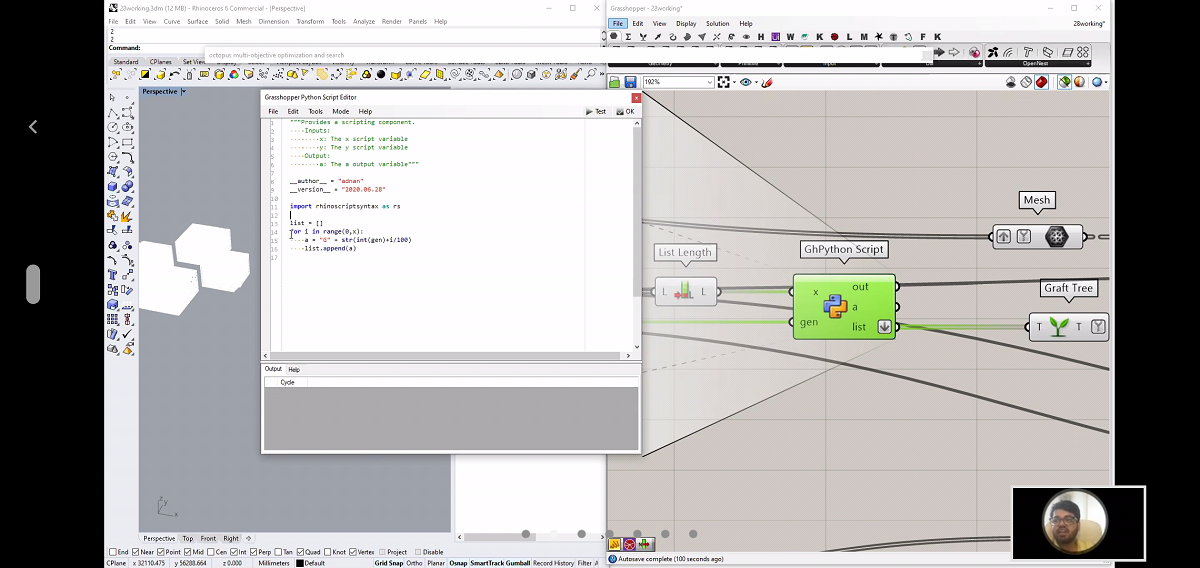Open Mode menu in Python Script Editor
1200x568 pixels.
(x=340, y=111)
